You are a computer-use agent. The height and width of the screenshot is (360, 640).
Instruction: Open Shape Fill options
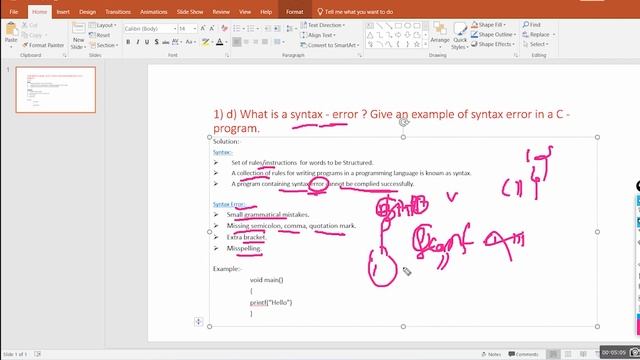[x=488, y=25]
